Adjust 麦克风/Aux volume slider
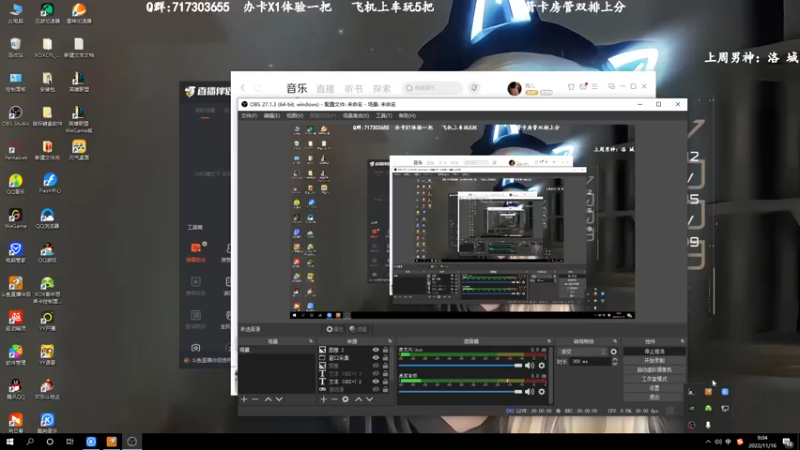Screen dimensions: 800x450 pyautogui.click(x=461, y=365)
